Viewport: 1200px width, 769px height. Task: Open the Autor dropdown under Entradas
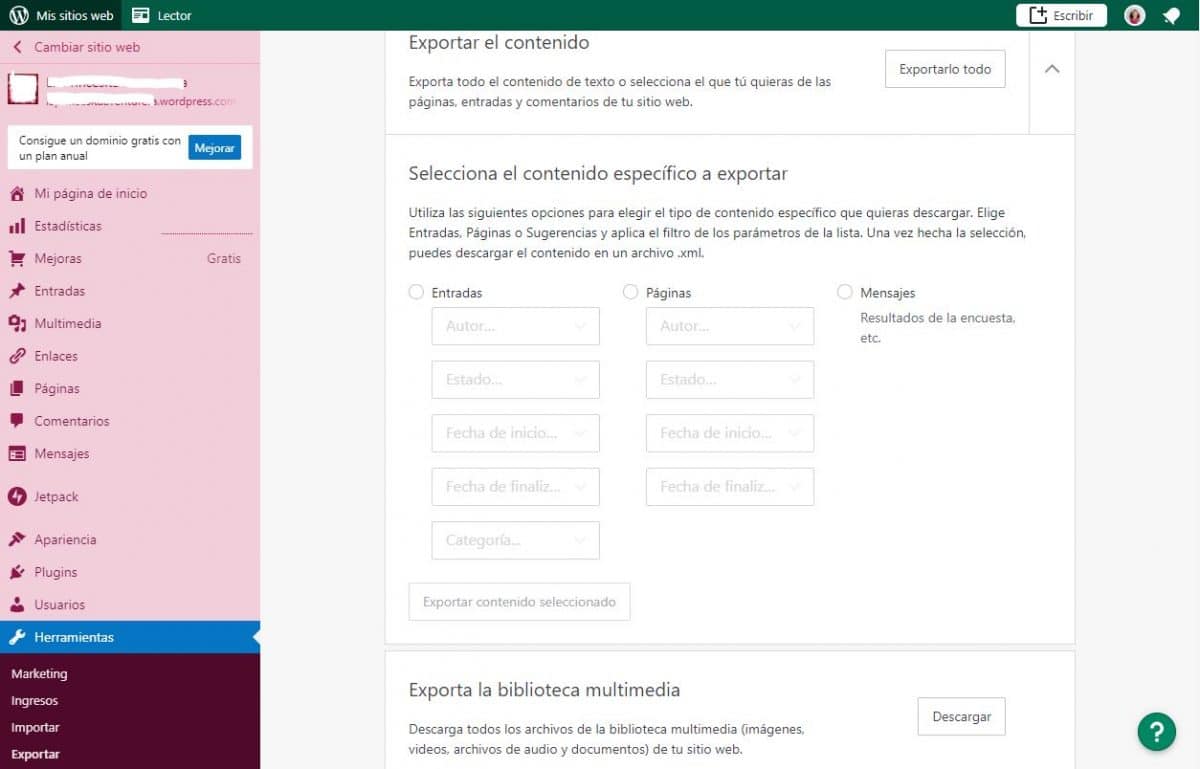[x=516, y=326]
